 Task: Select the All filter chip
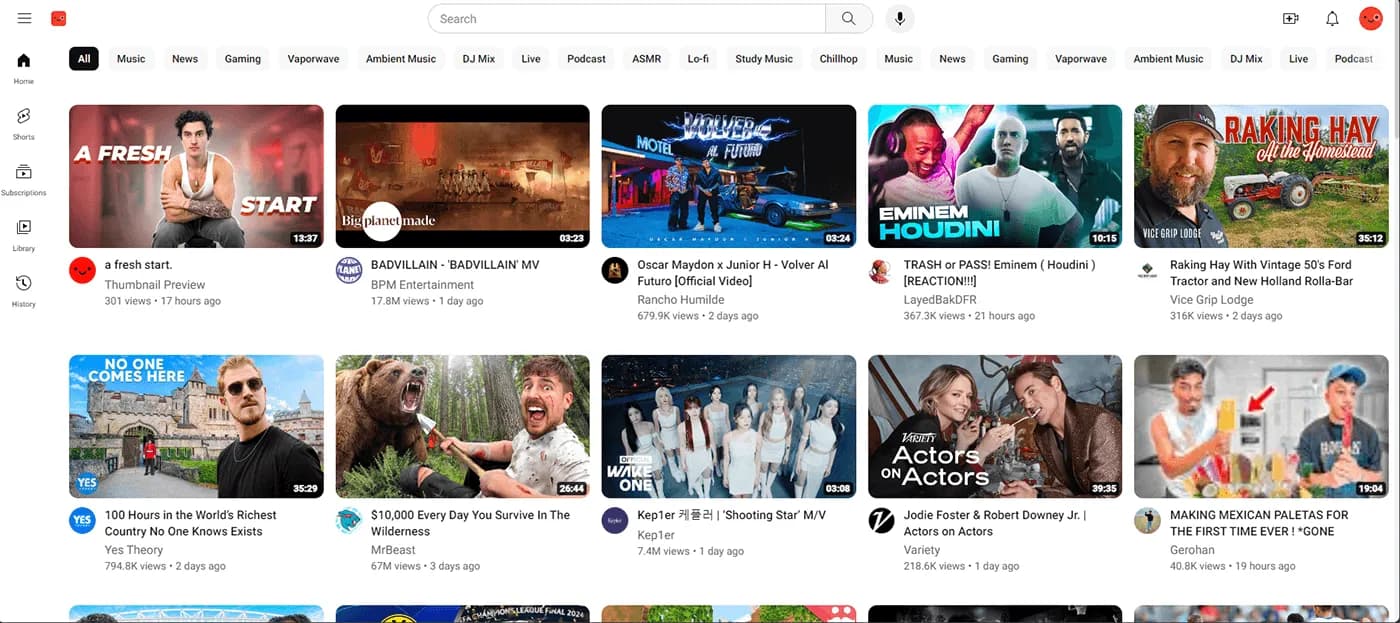tap(84, 59)
